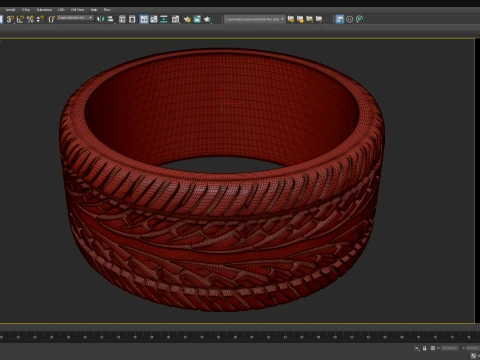Viewport: 480px width, 360px height.
Task: Open the Civil View menu
Action: pyautogui.click(x=77, y=10)
